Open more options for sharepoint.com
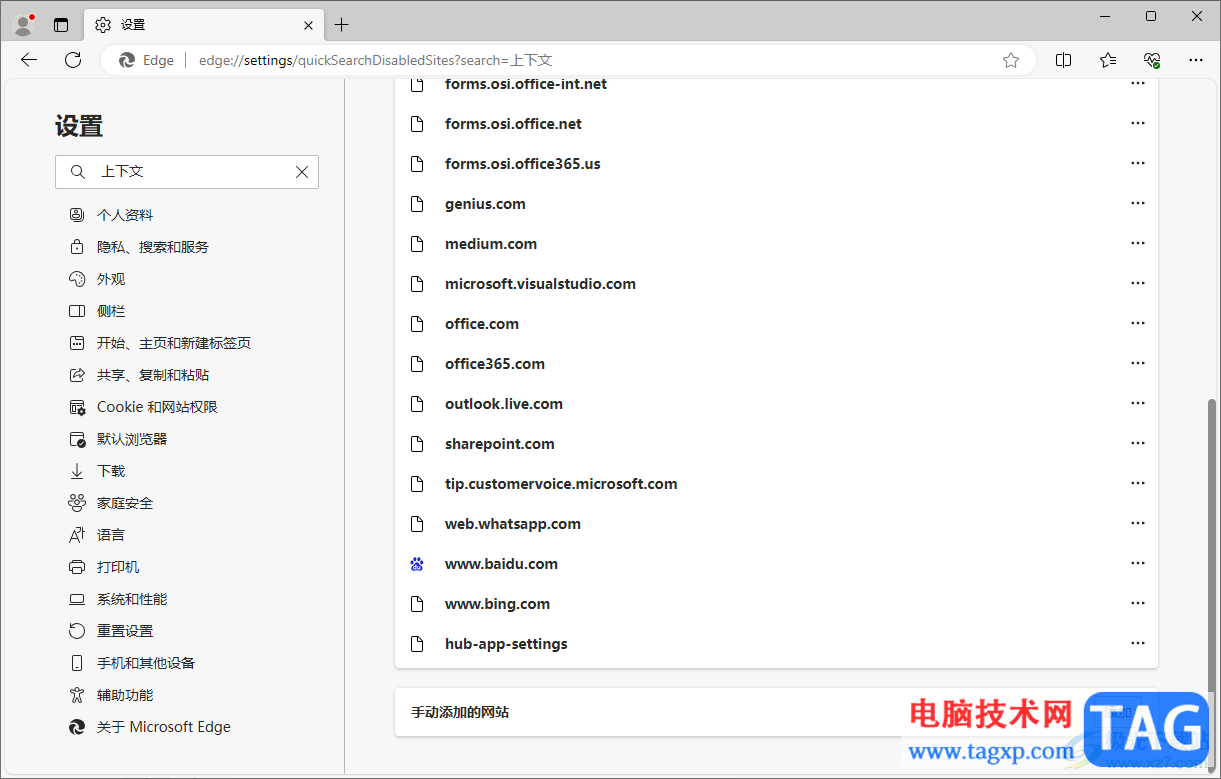Viewport: 1221px width, 779px height. pyautogui.click(x=1137, y=443)
